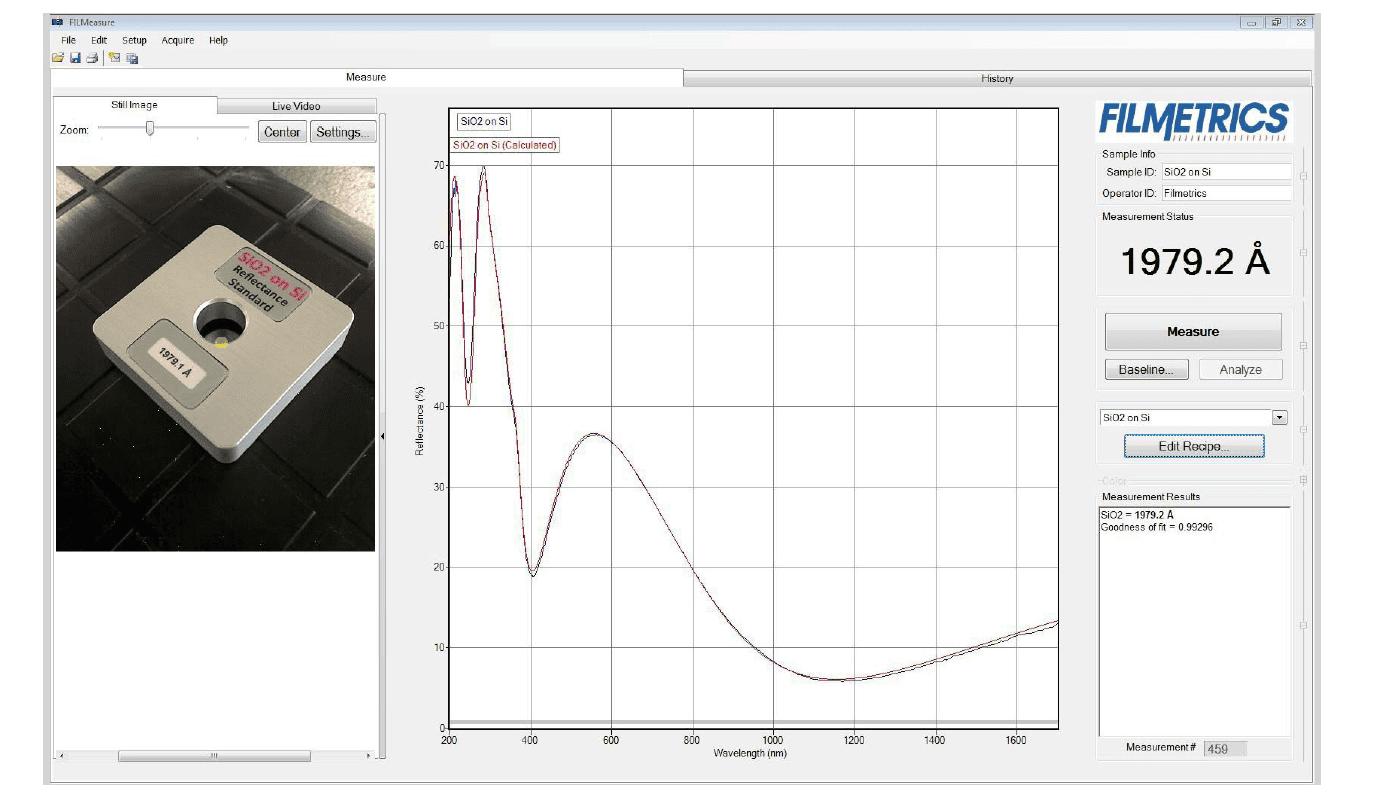Open the SiO2 on Si recipe dropdown
Image resolution: width=1392 pixels, height=802 pixels.
(1279, 418)
